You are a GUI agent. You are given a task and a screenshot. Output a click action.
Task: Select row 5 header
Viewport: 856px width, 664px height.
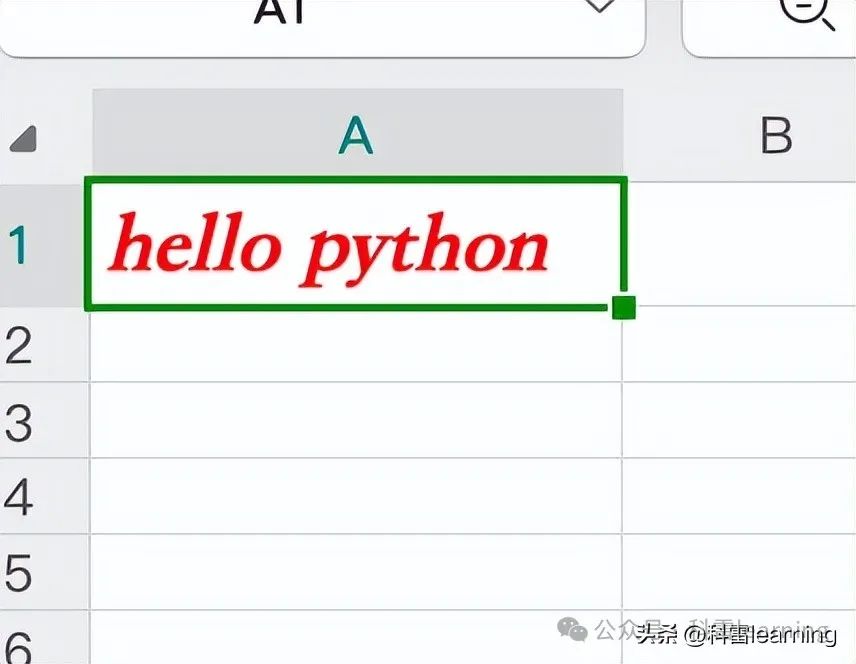[20, 574]
